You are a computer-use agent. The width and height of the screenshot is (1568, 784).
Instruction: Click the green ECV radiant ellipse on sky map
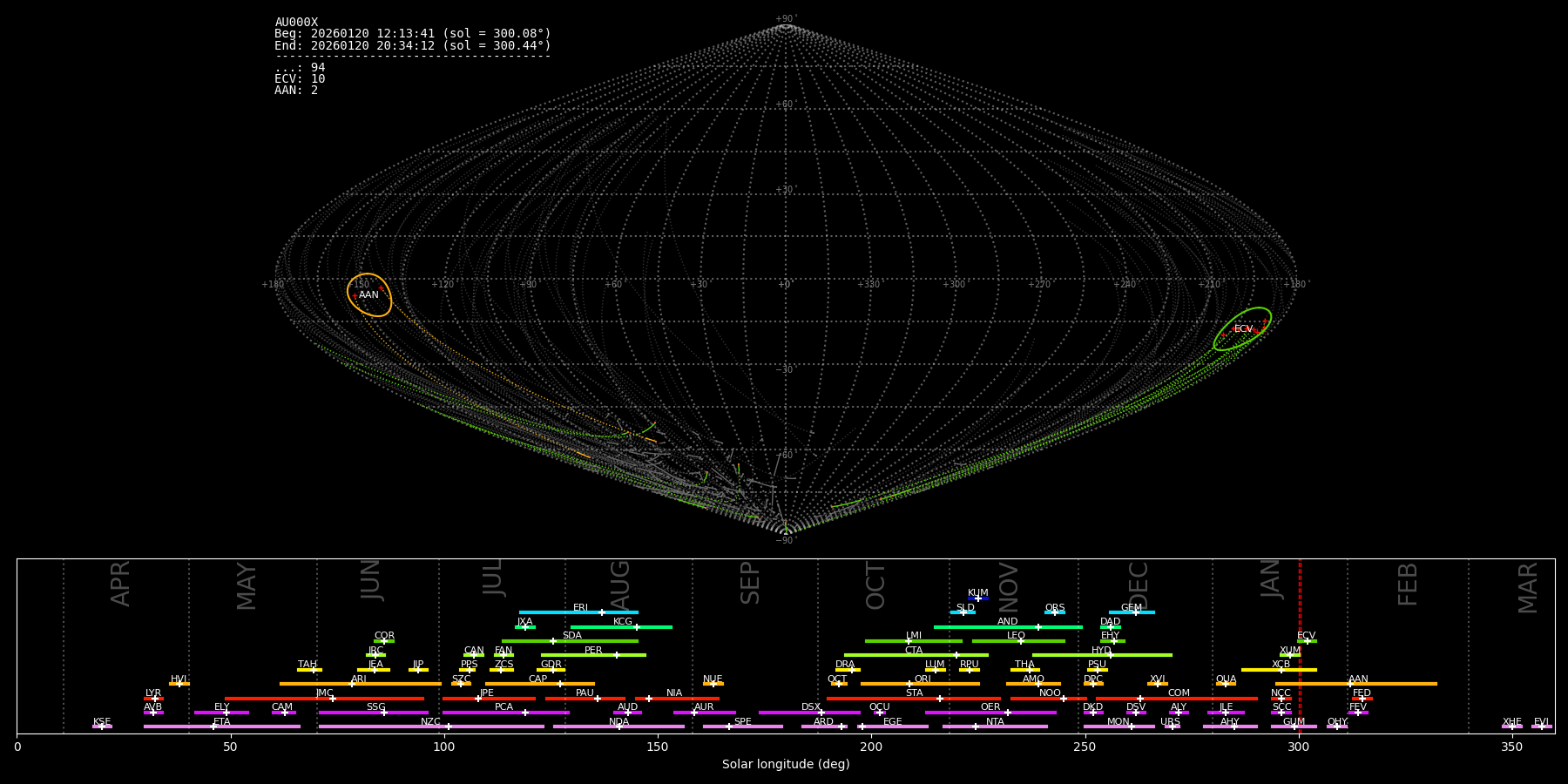[1242, 329]
